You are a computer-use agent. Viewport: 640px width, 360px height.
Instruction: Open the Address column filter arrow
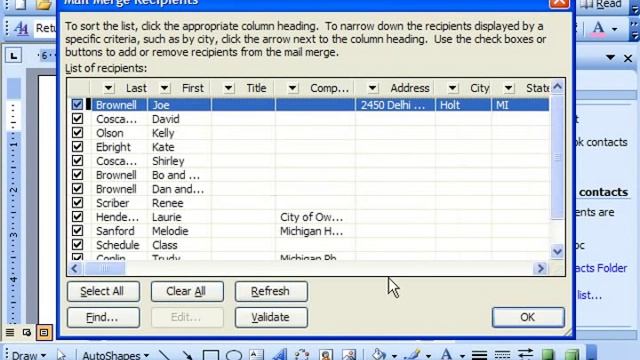pyautogui.click(x=372, y=88)
